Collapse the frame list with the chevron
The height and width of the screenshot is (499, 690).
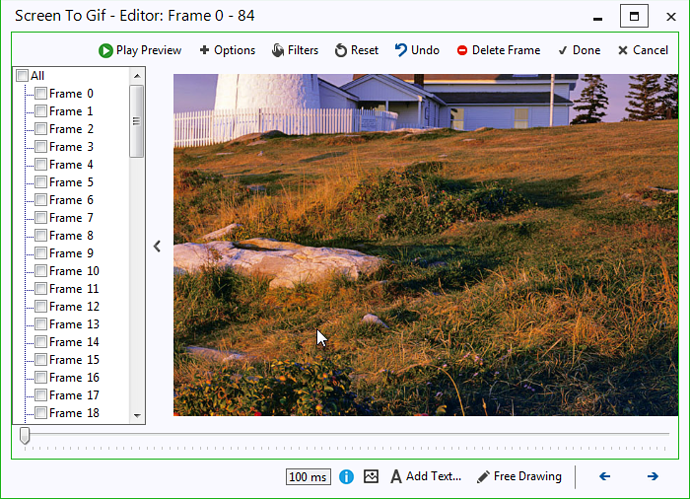(x=157, y=246)
